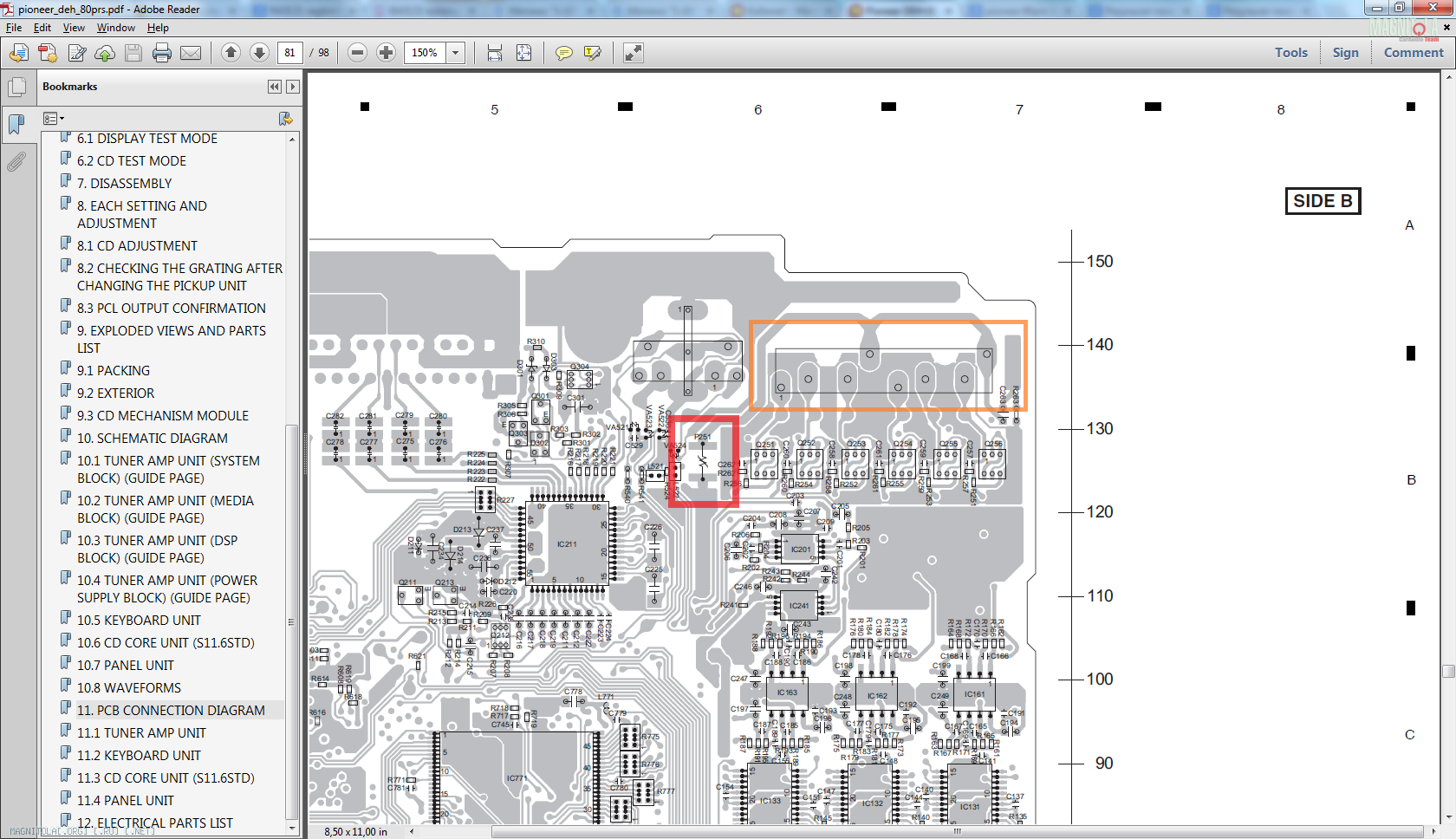Click the bookmarks panel scroll down arrow

[x=292, y=829]
